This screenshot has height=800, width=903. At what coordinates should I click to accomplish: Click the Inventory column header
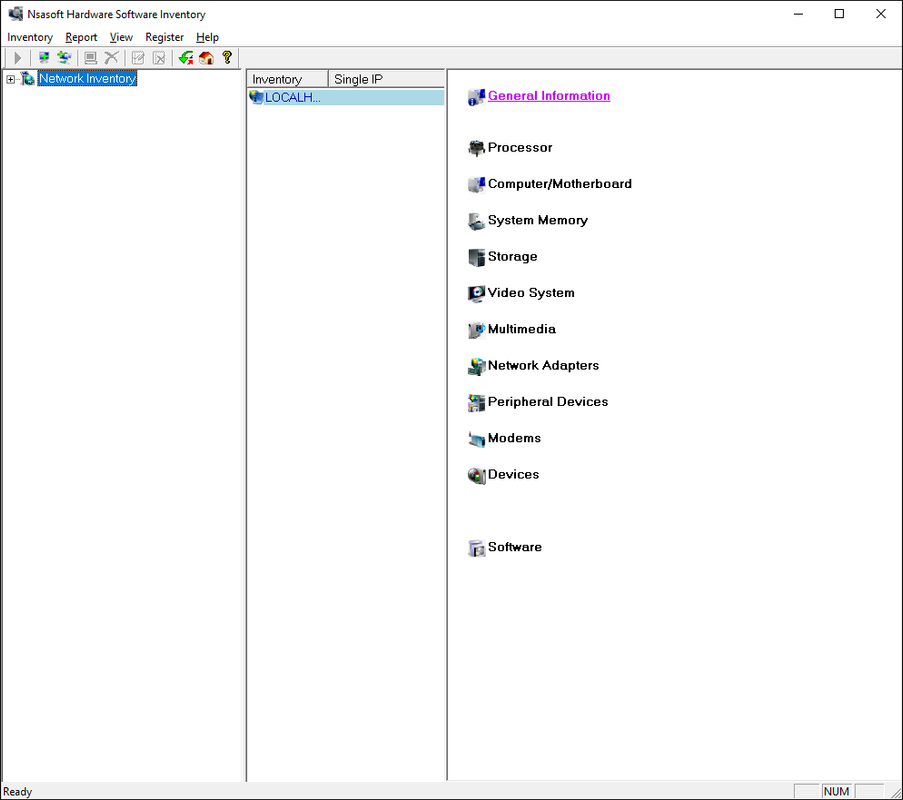[x=287, y=79]
